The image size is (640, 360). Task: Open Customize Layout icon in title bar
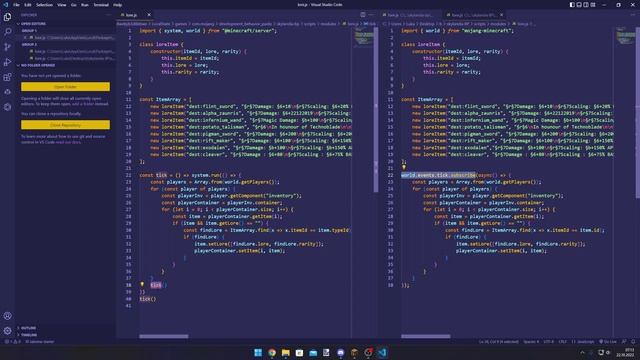(593, 4)
